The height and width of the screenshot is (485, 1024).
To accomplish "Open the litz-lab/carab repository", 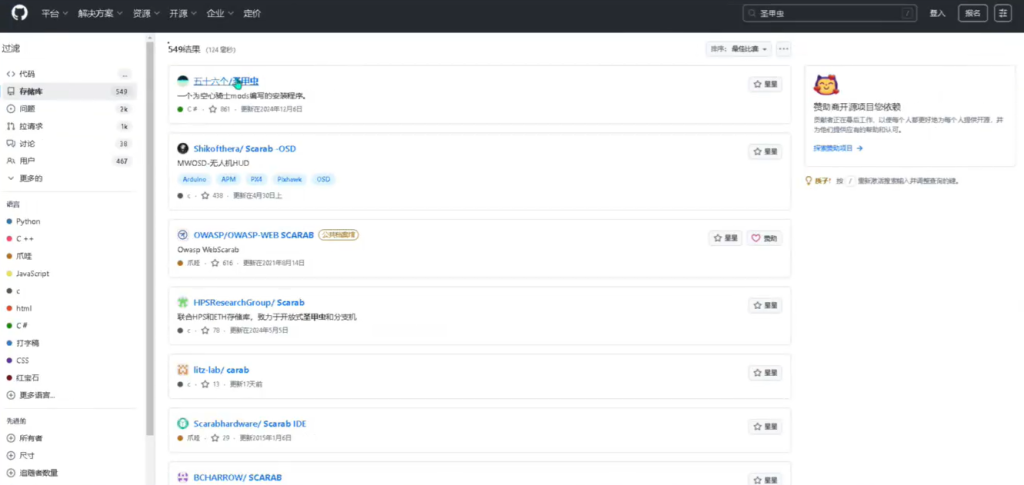I will pos(221,370).
